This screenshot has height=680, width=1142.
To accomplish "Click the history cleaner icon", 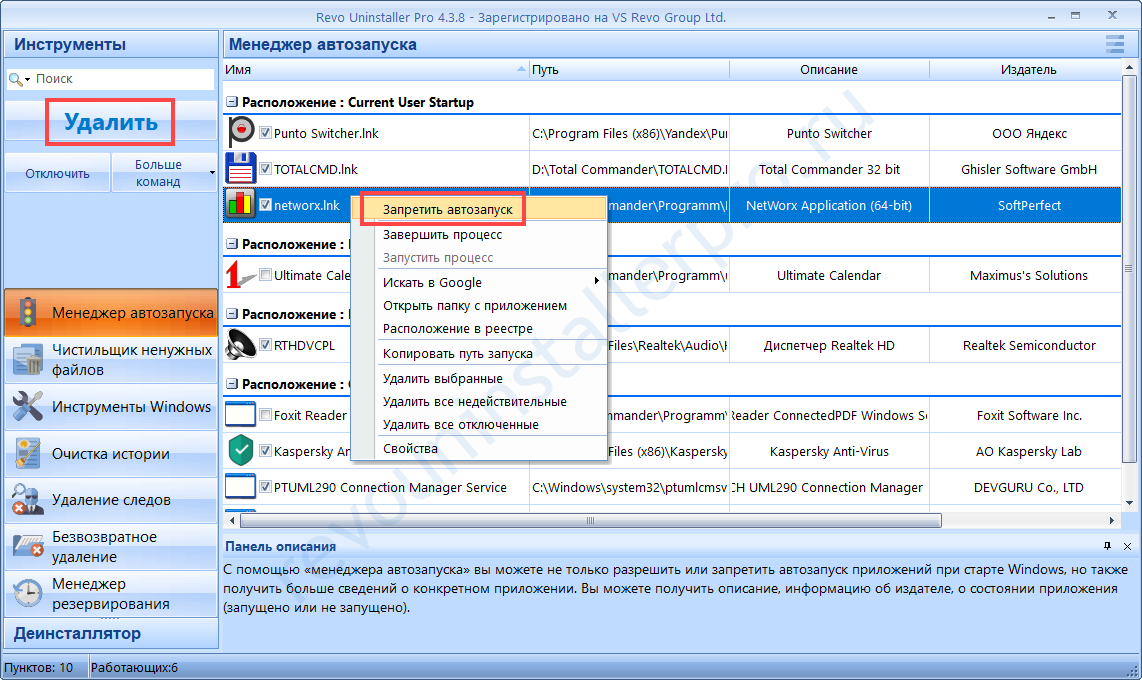I will pos(28,453).
